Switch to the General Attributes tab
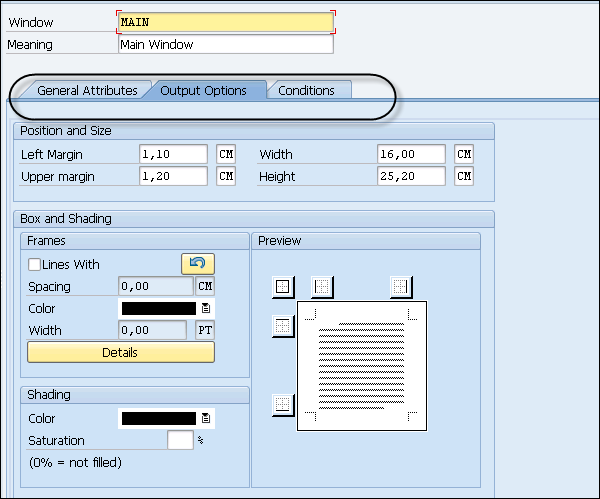The width and height of the screenshot is (600, 499). pos(87,90)
